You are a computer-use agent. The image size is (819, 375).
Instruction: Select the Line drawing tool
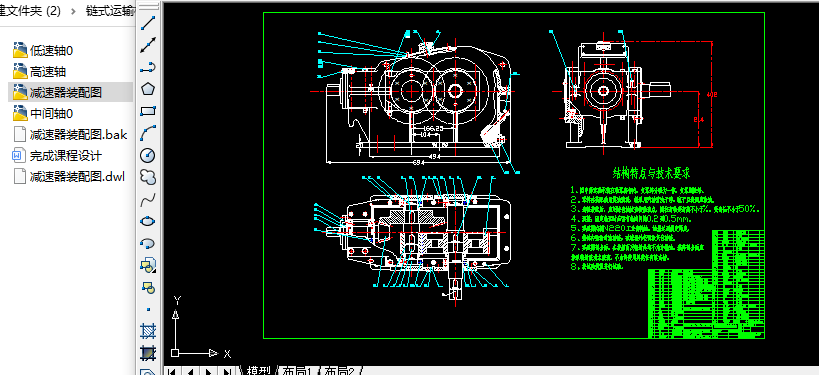click(148, 24)
